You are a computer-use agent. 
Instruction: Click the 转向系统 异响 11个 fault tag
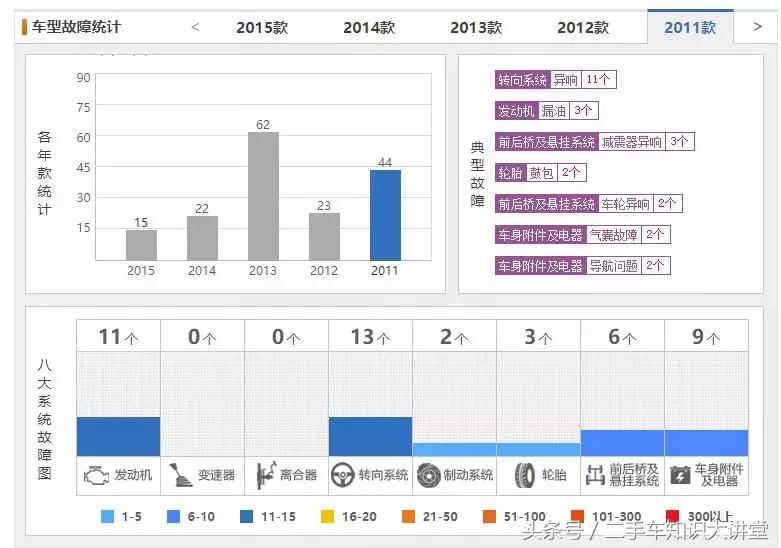tap(556, 80)
